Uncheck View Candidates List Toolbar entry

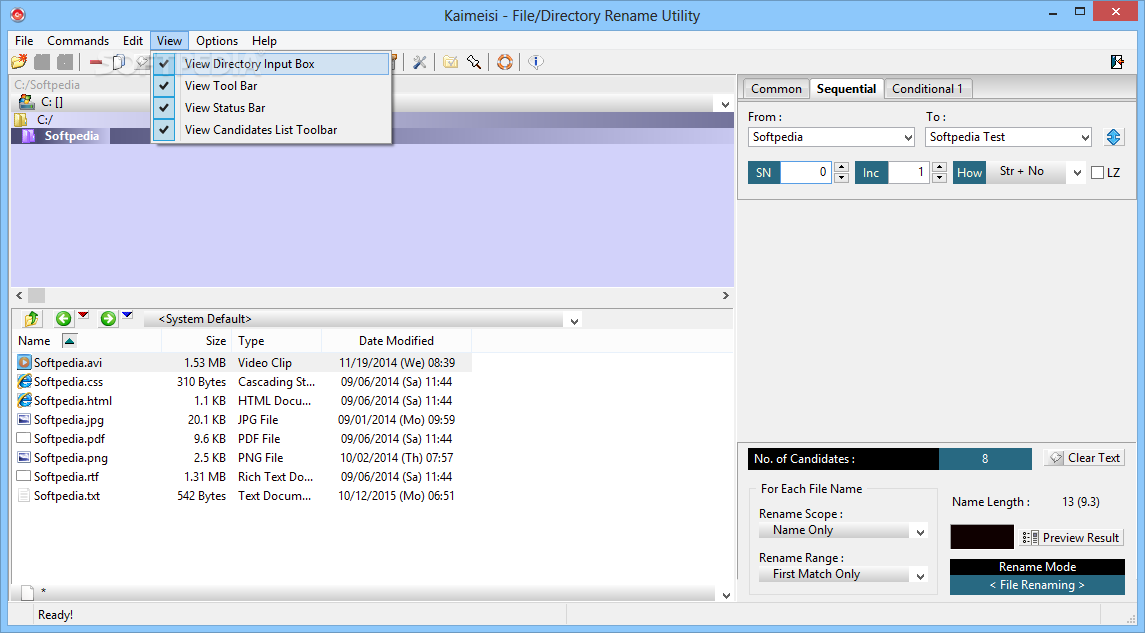click(271, 129)
